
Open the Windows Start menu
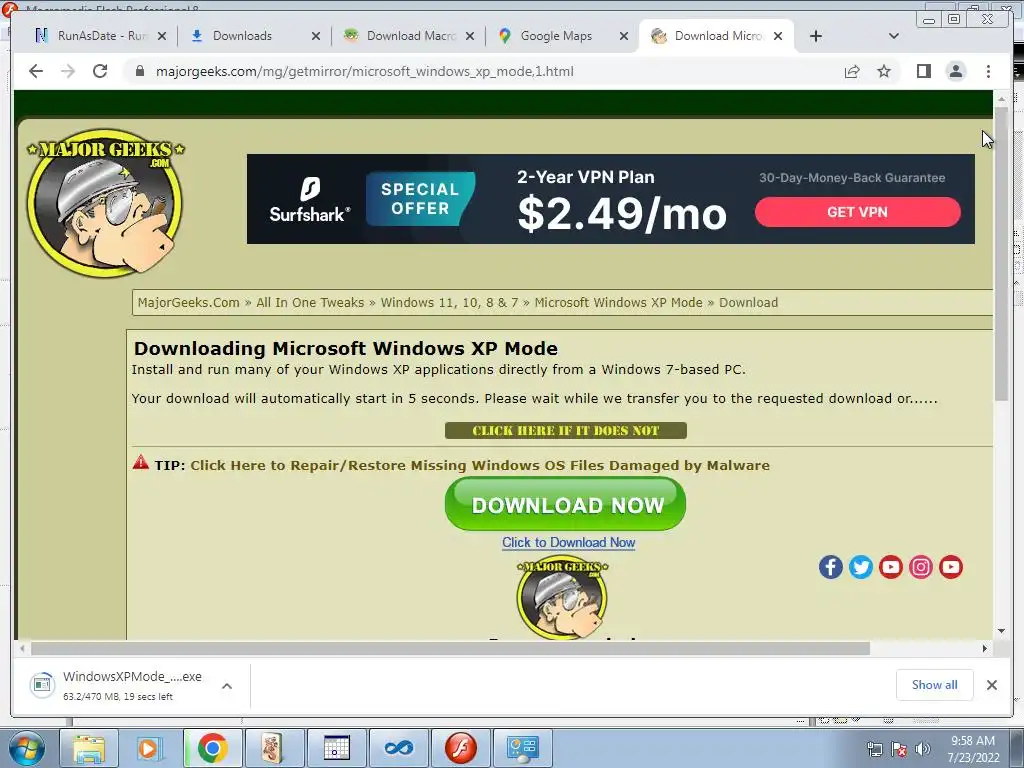(x=25, y=748)
